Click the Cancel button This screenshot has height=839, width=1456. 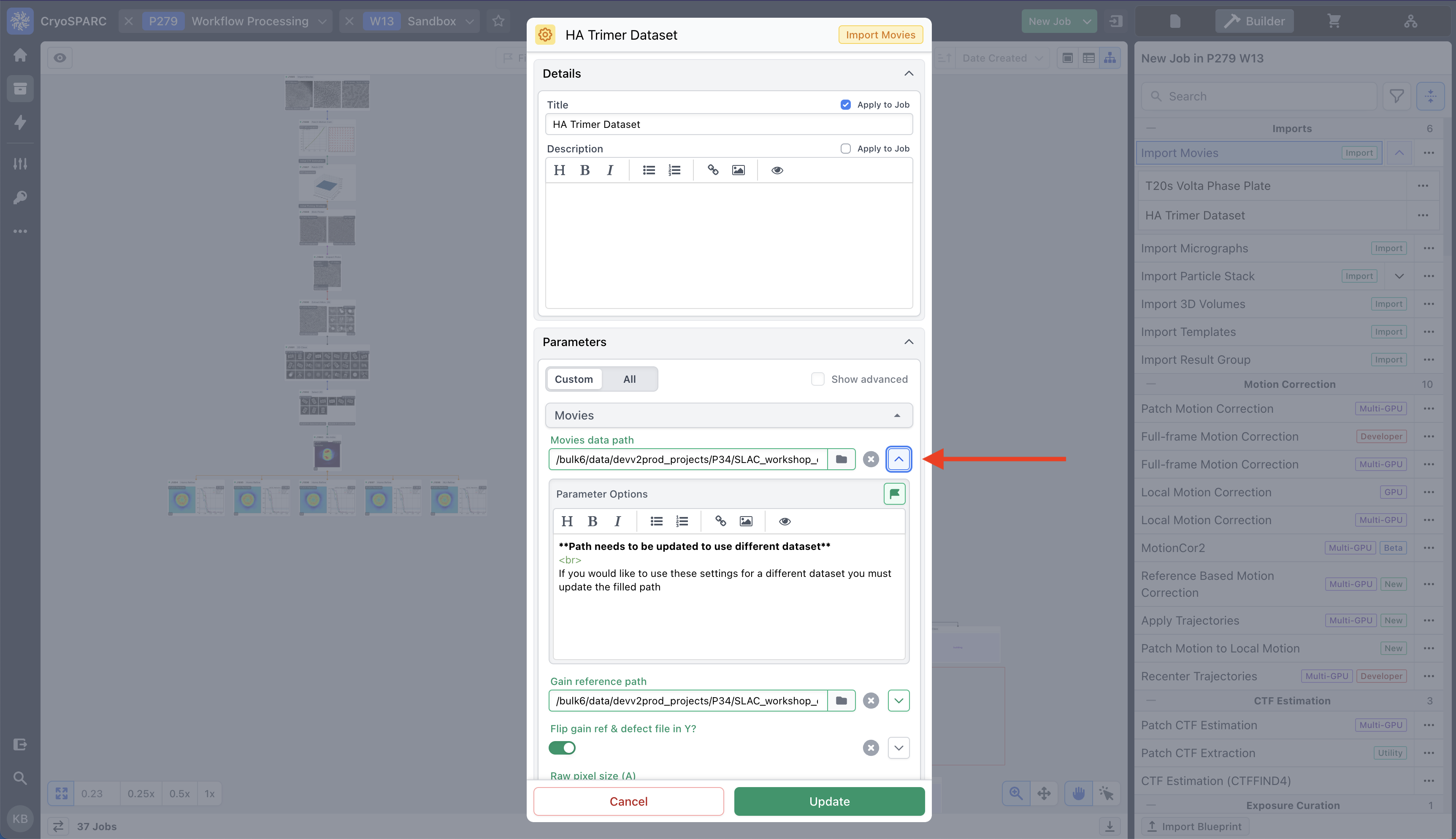628,801
